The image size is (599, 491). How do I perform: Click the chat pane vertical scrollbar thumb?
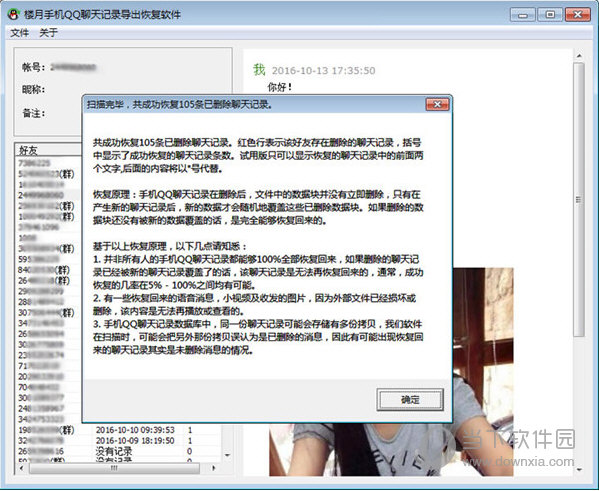pos(579,199)
